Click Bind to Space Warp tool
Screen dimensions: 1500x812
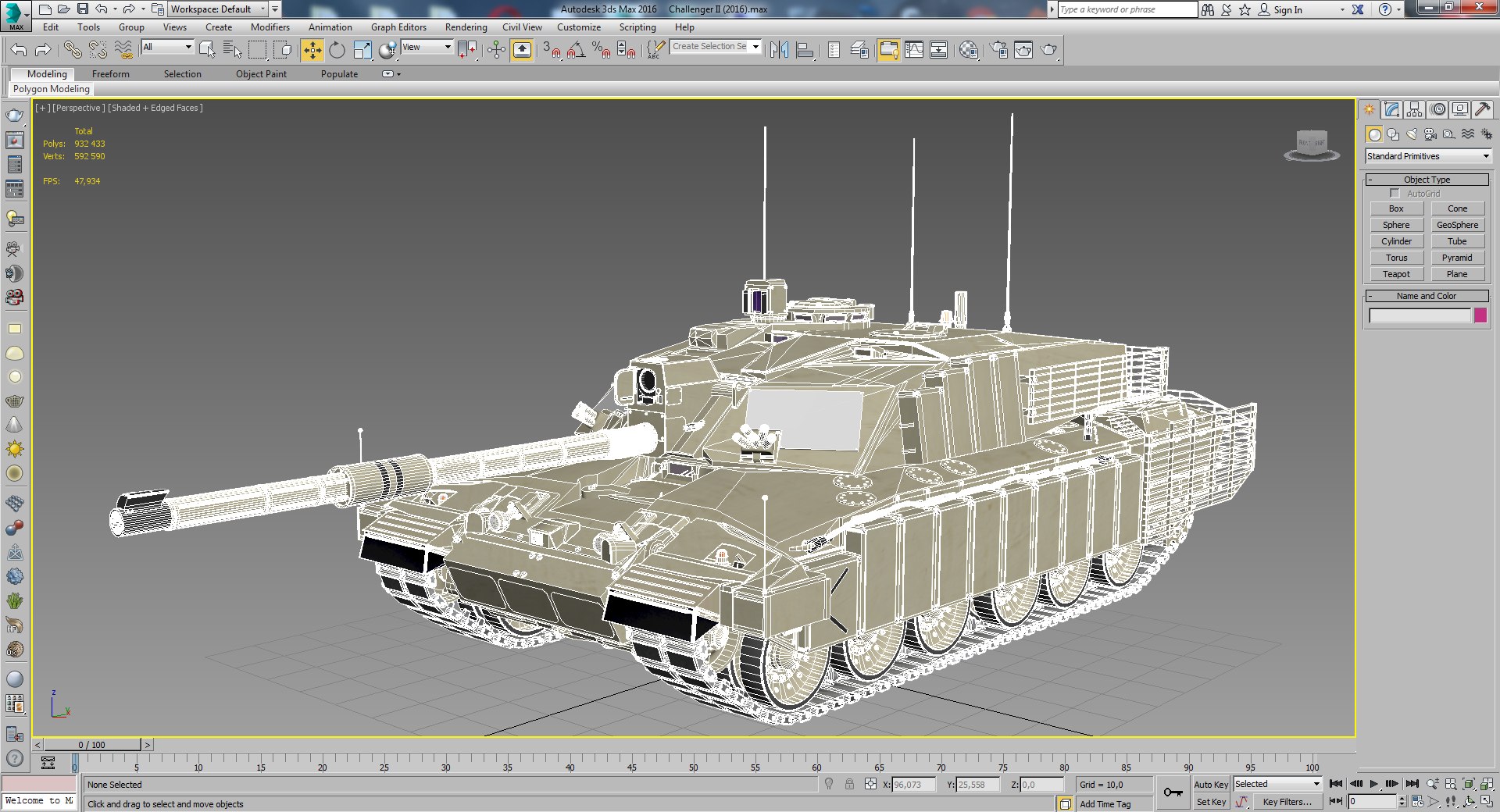pyautogui.click(x=123, y=50)
